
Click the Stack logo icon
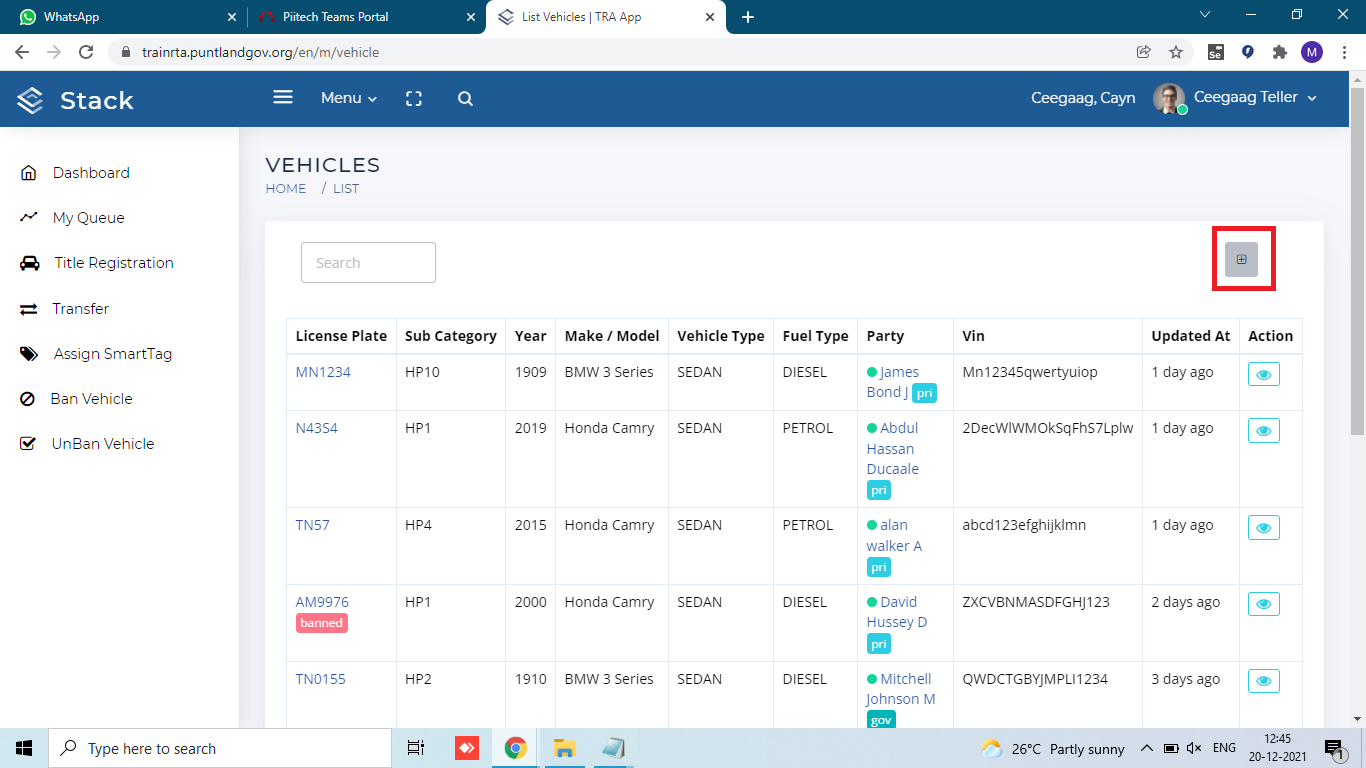[30, 99]
